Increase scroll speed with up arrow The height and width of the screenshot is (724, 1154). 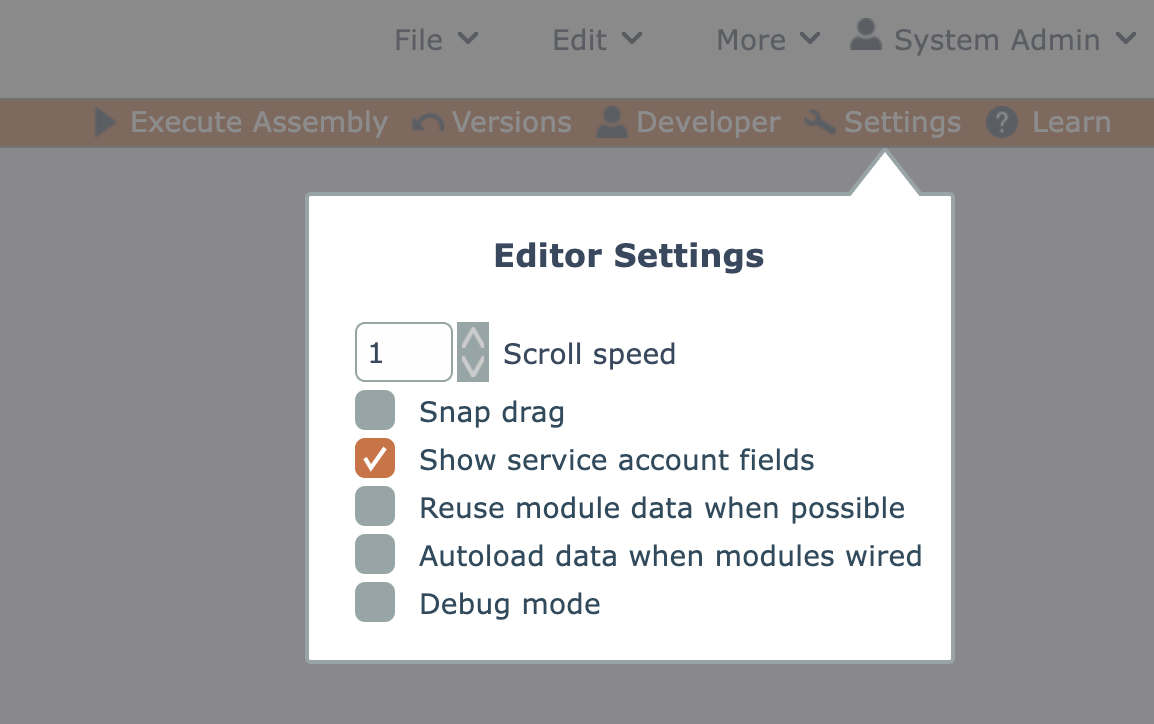tap(473, 338)
